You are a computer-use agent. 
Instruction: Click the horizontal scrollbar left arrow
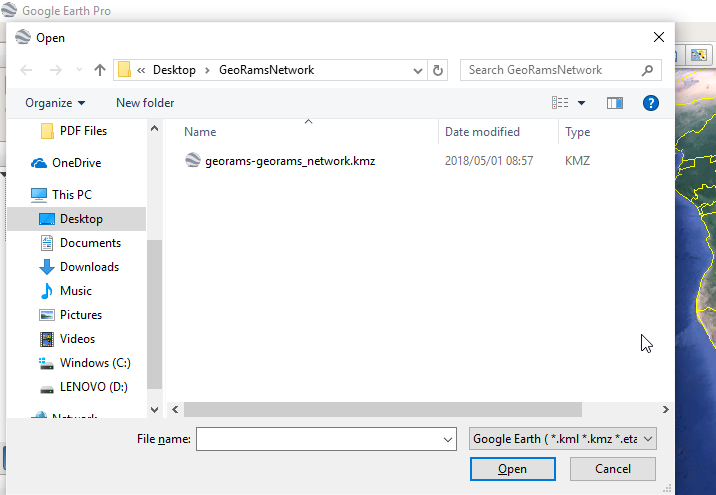175,410
